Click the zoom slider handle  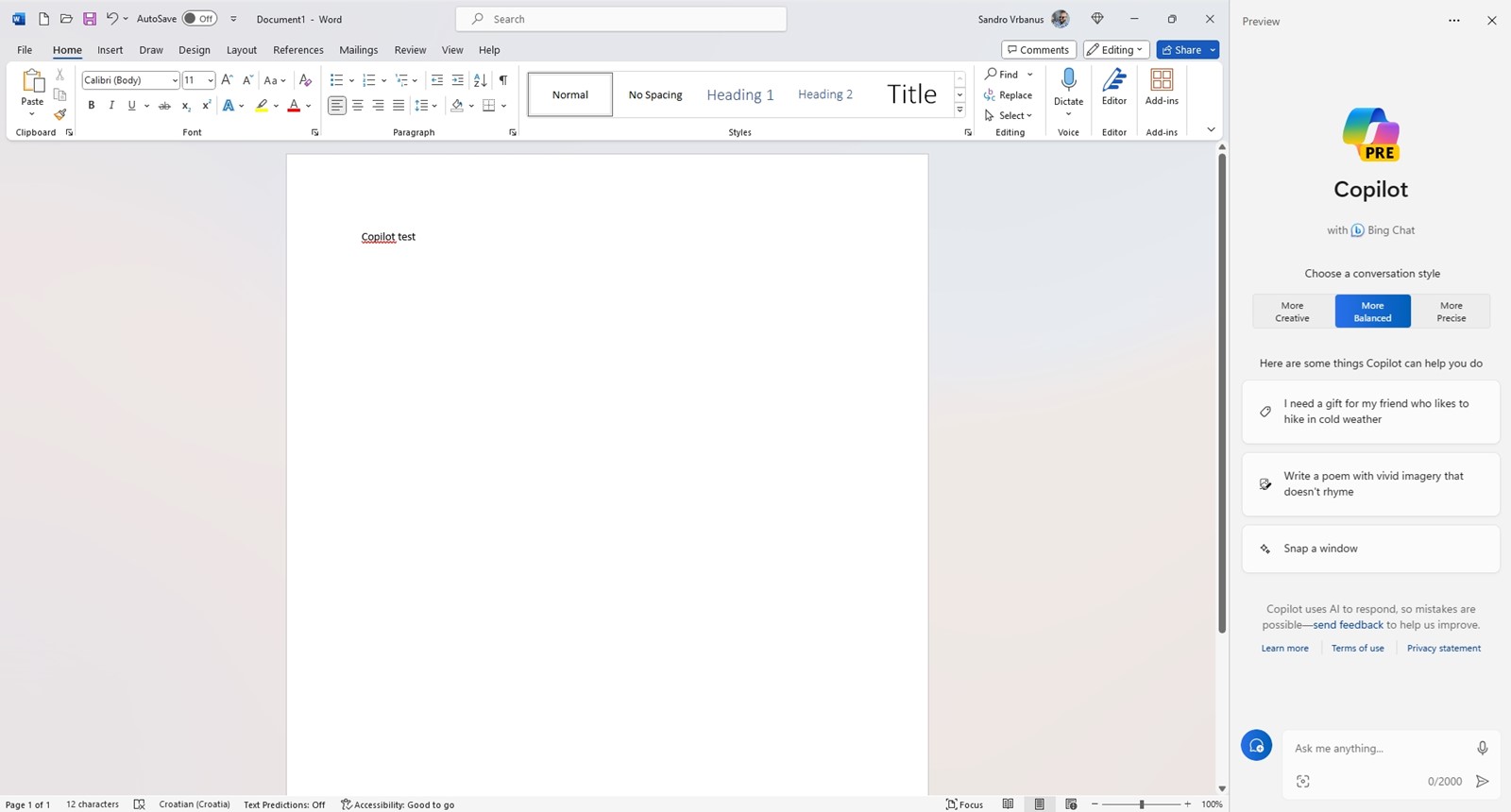(1142, 804)
